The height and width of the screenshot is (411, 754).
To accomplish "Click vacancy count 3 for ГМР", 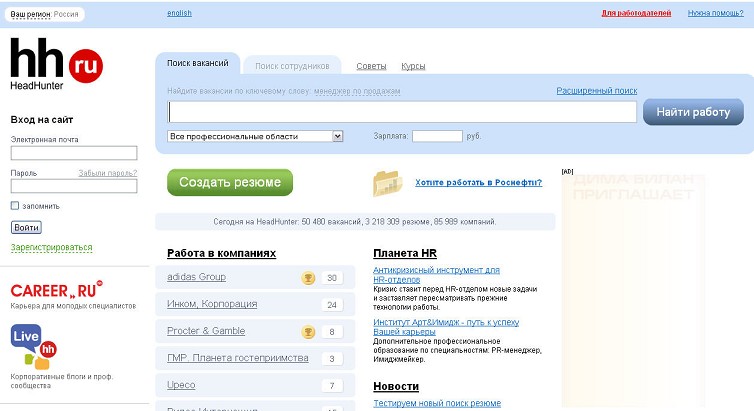I will point(332,359).
